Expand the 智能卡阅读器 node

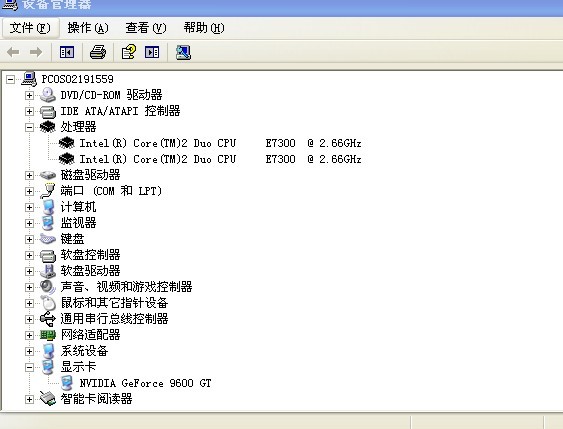point(29,399)
